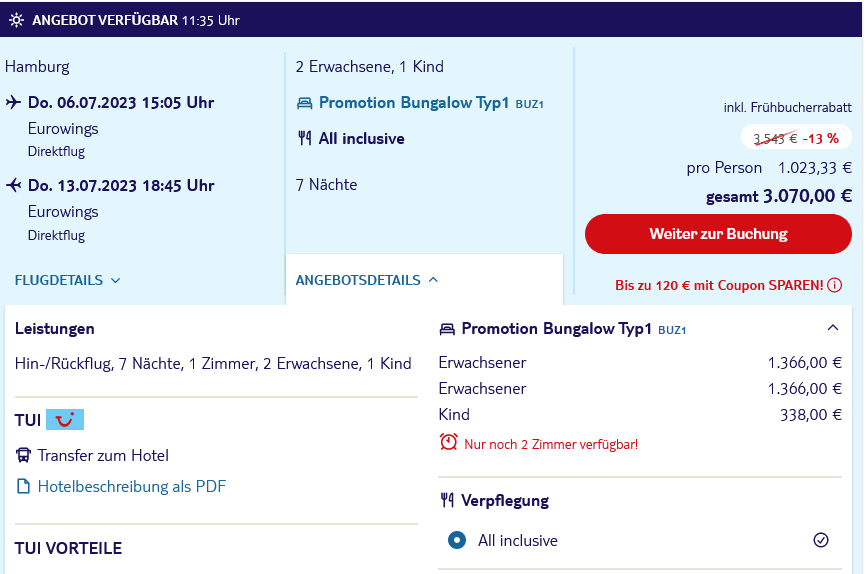The image size is (866, 574).
Task: Click the checkmark circle in All inclusive row
Action: coord(821,540)
